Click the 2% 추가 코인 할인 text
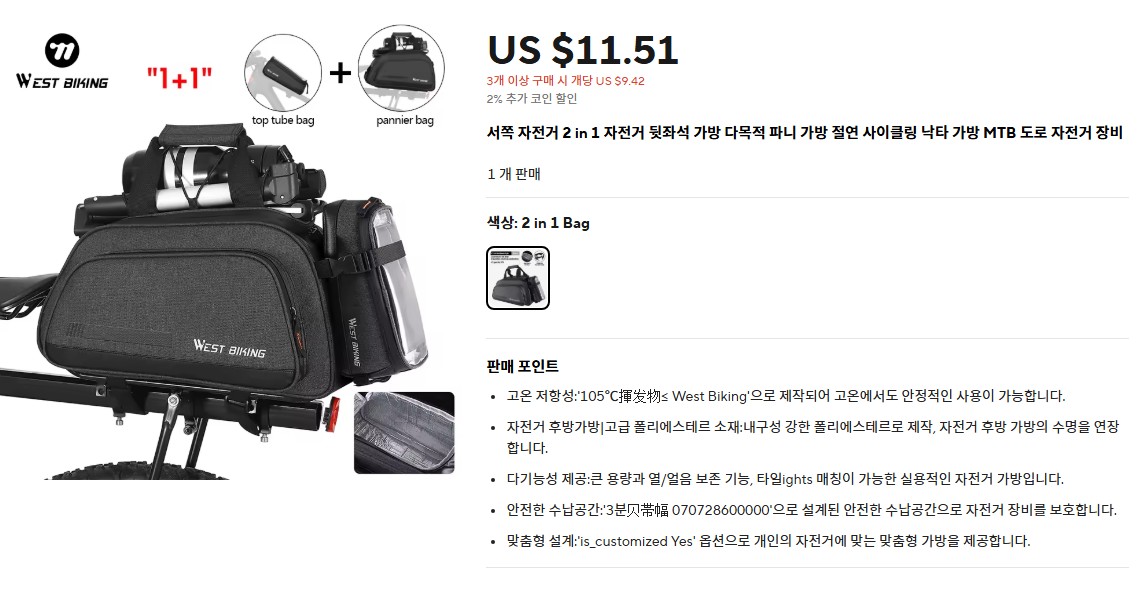Image resolution: width=1145 pixels, height=607 pixels. coord(532,99)
